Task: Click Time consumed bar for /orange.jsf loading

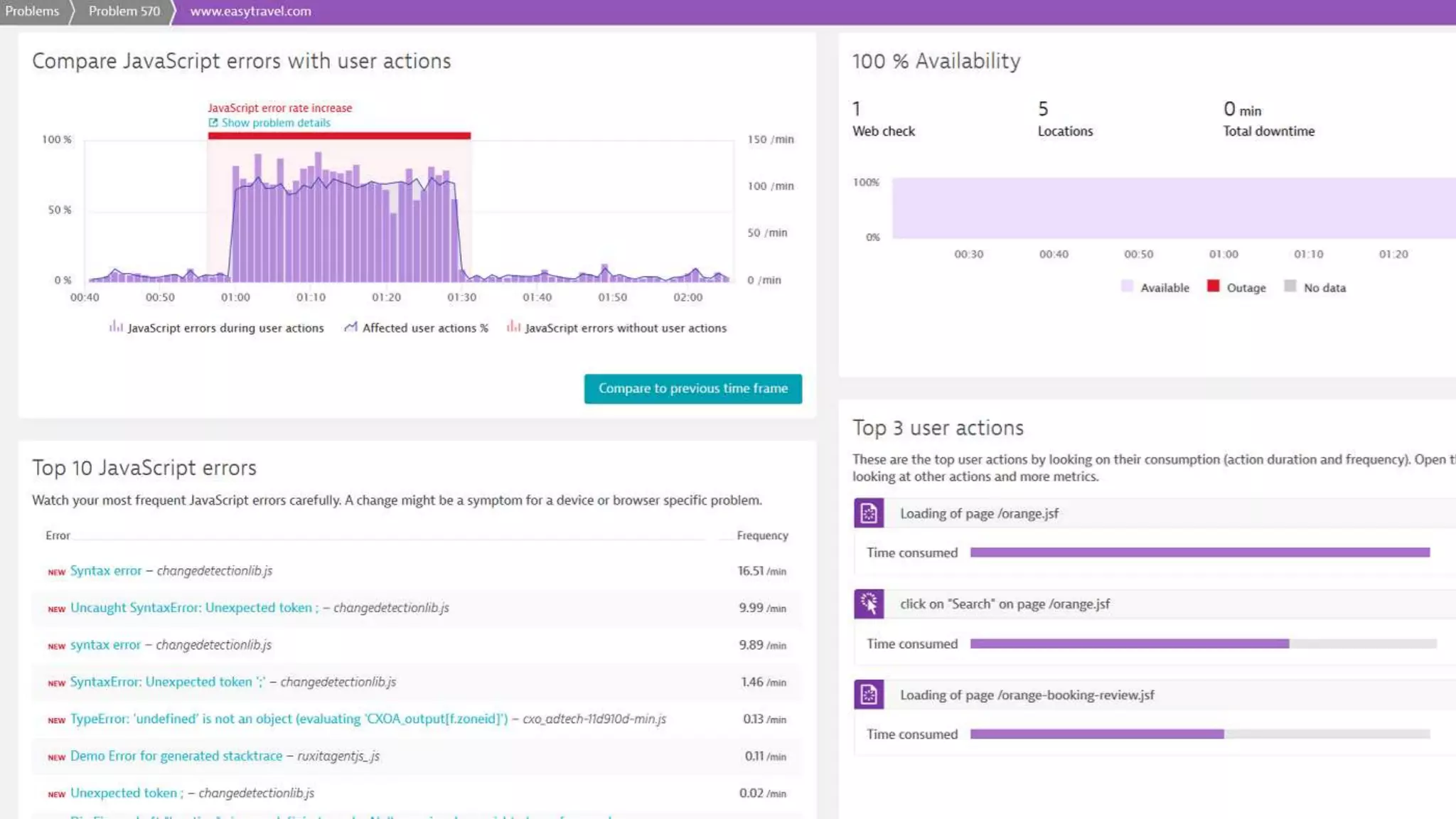Action: (x=1199, y=552)
